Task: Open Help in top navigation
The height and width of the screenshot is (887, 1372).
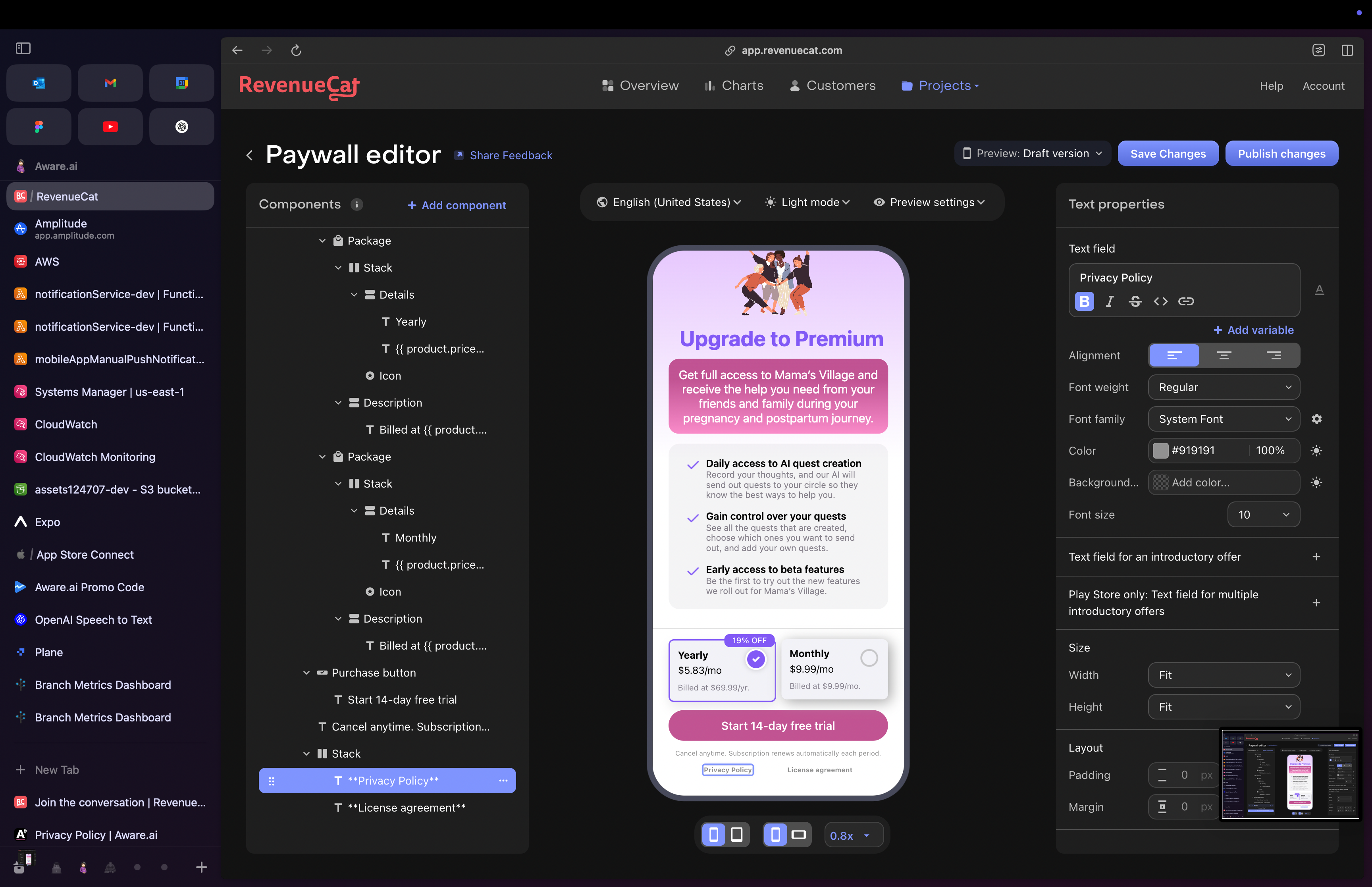Action: (1271, 86)
